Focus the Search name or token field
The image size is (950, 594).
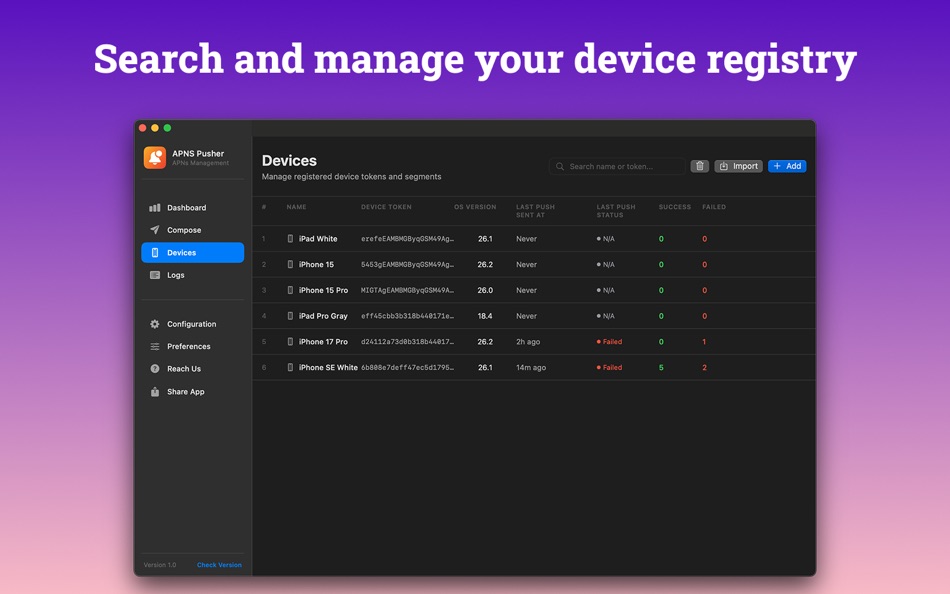click(617, 166)
